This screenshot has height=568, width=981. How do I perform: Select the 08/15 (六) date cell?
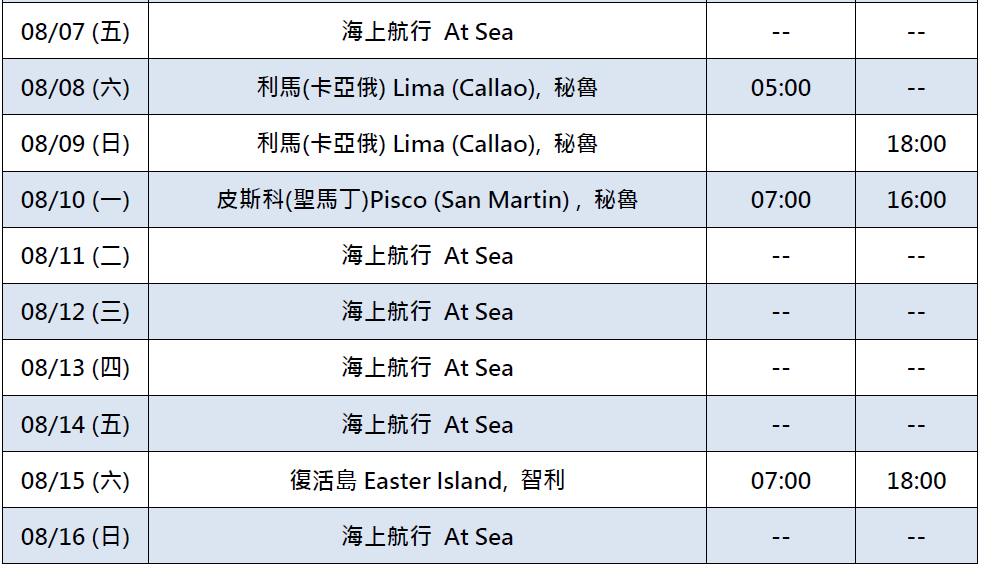click(75, 481)
